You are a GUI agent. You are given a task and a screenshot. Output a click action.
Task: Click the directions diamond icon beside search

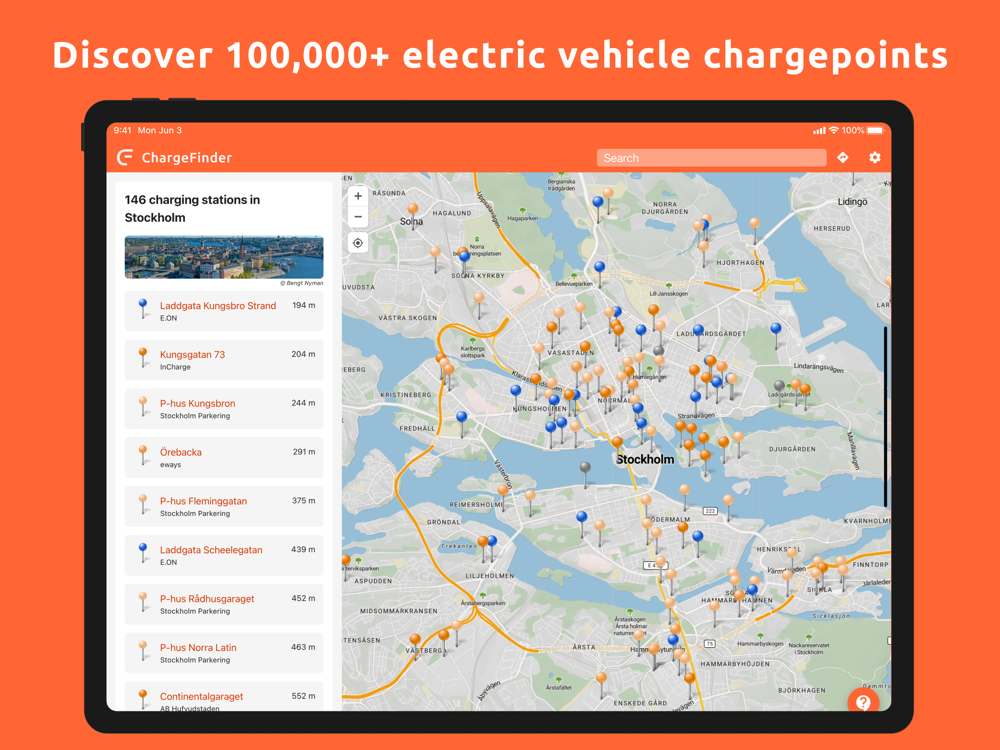[x=842, y=158]
